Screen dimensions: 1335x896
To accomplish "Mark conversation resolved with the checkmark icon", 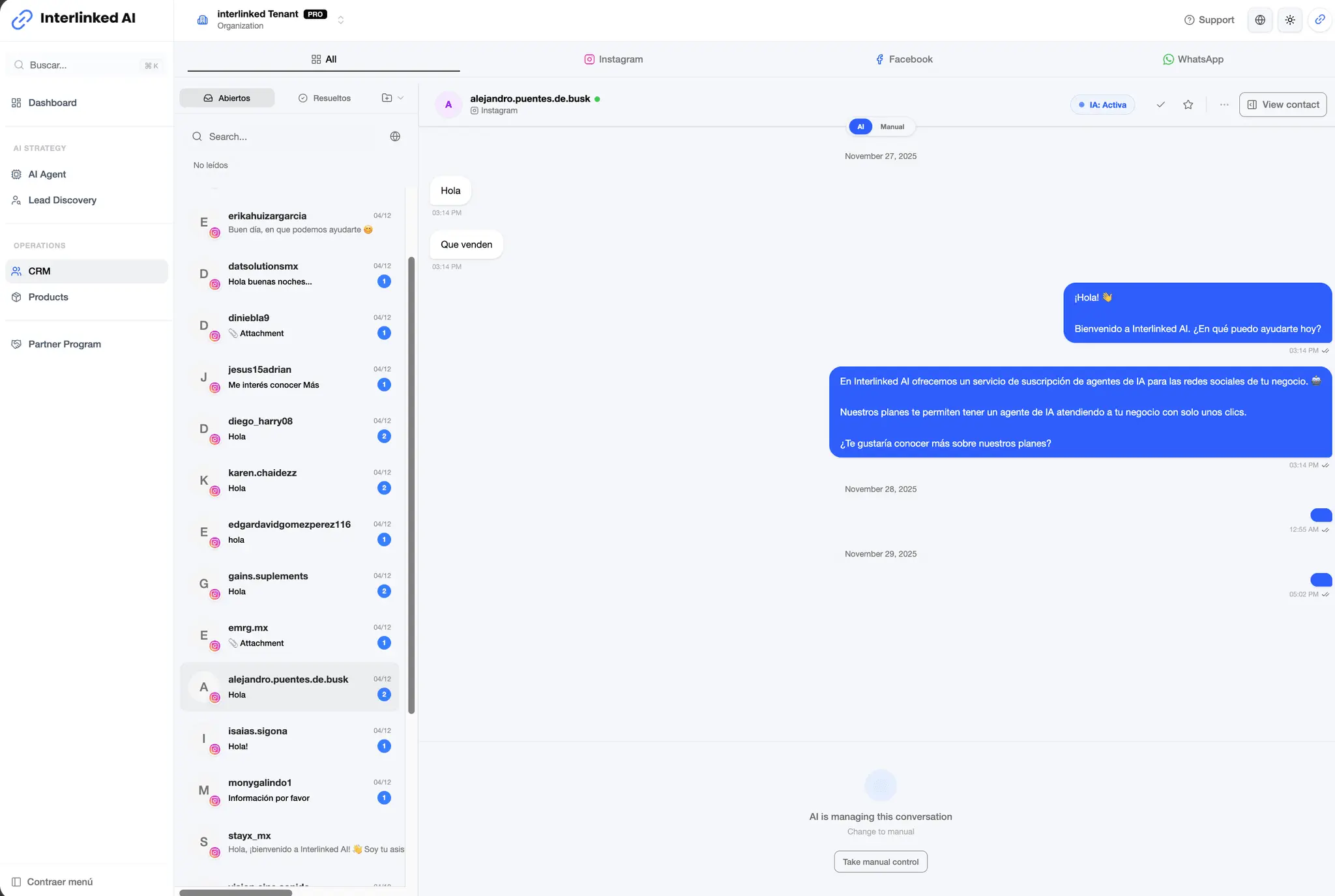I will pos(1161,105).
